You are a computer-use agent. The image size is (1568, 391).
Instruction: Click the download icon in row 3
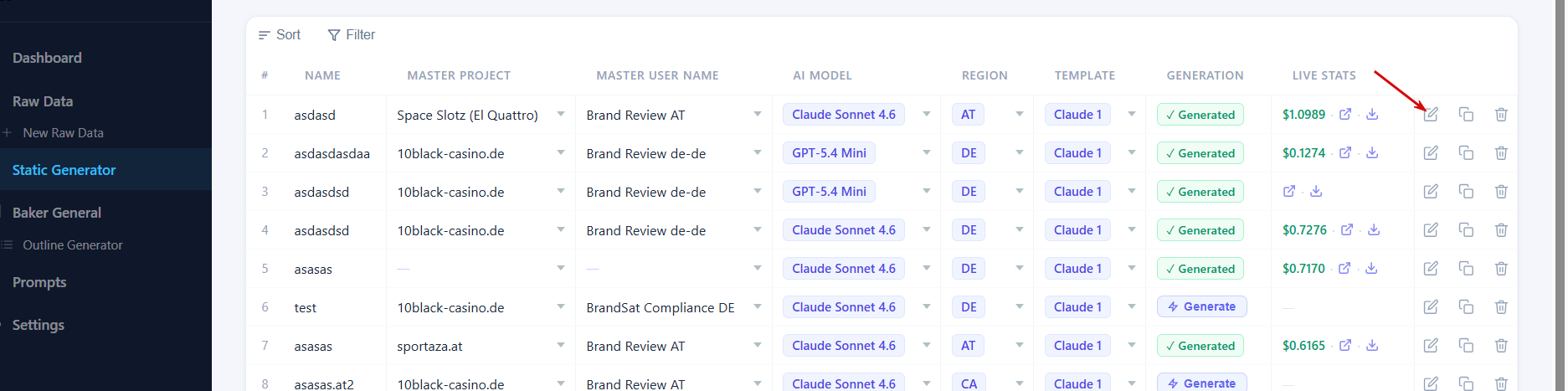1316,192
